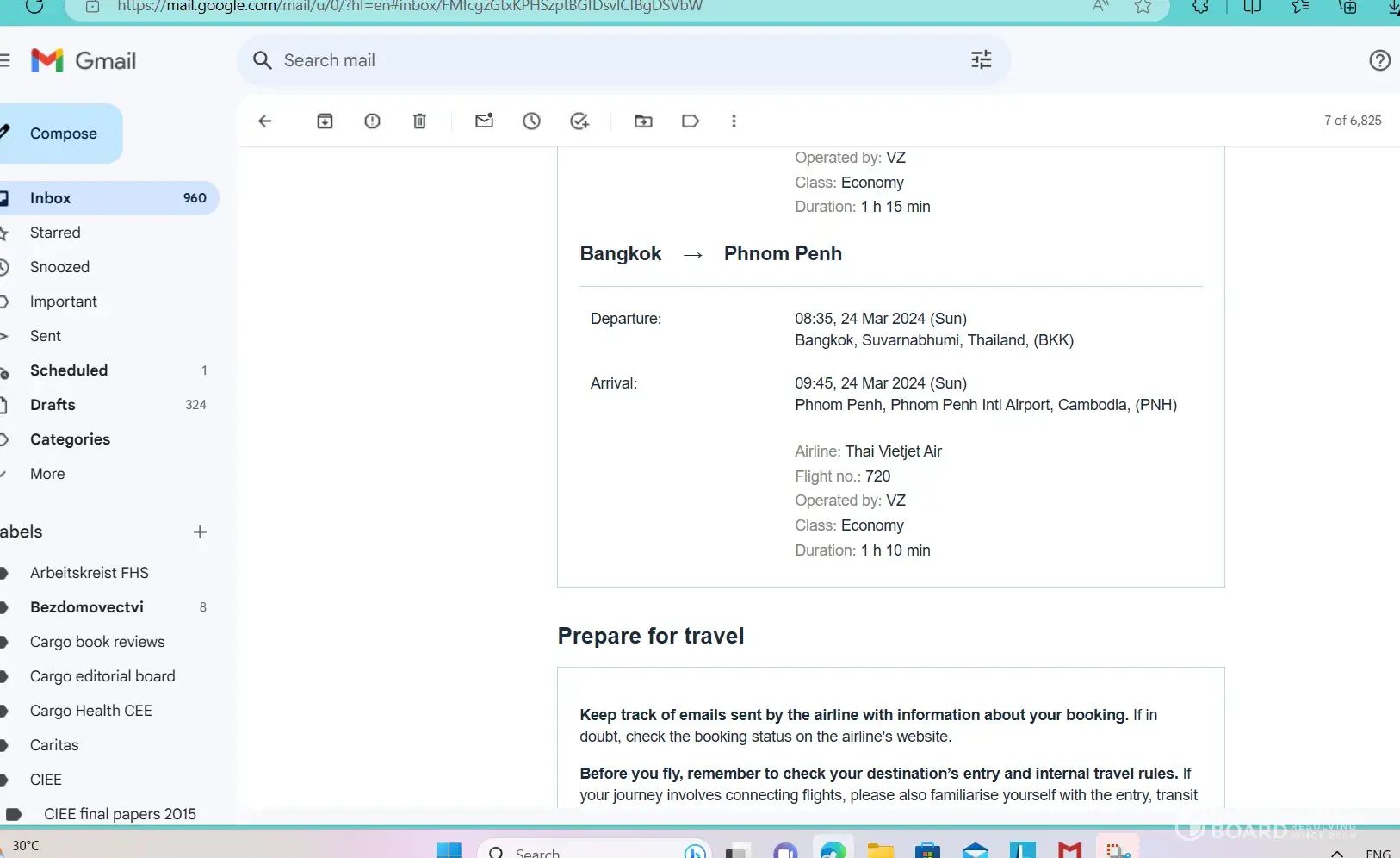
Task: Expand the More item in sidebar
Action: (46, 474)
